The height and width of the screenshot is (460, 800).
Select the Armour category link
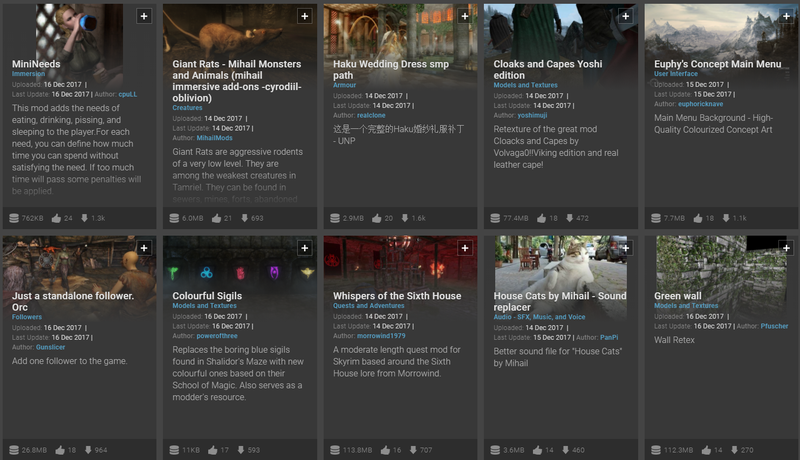coord(344,85)
